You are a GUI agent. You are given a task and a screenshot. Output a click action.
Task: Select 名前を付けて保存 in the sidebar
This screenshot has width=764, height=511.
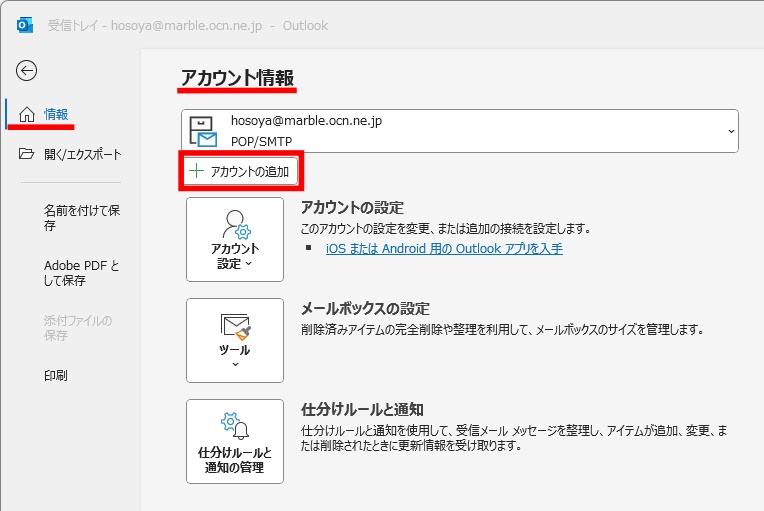(x=82, y=218)
